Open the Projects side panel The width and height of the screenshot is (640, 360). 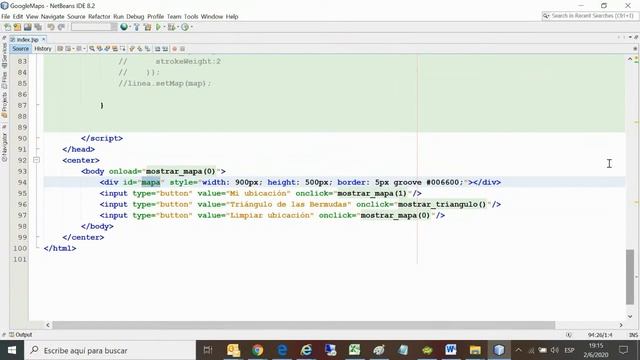[x=4, y=105]
